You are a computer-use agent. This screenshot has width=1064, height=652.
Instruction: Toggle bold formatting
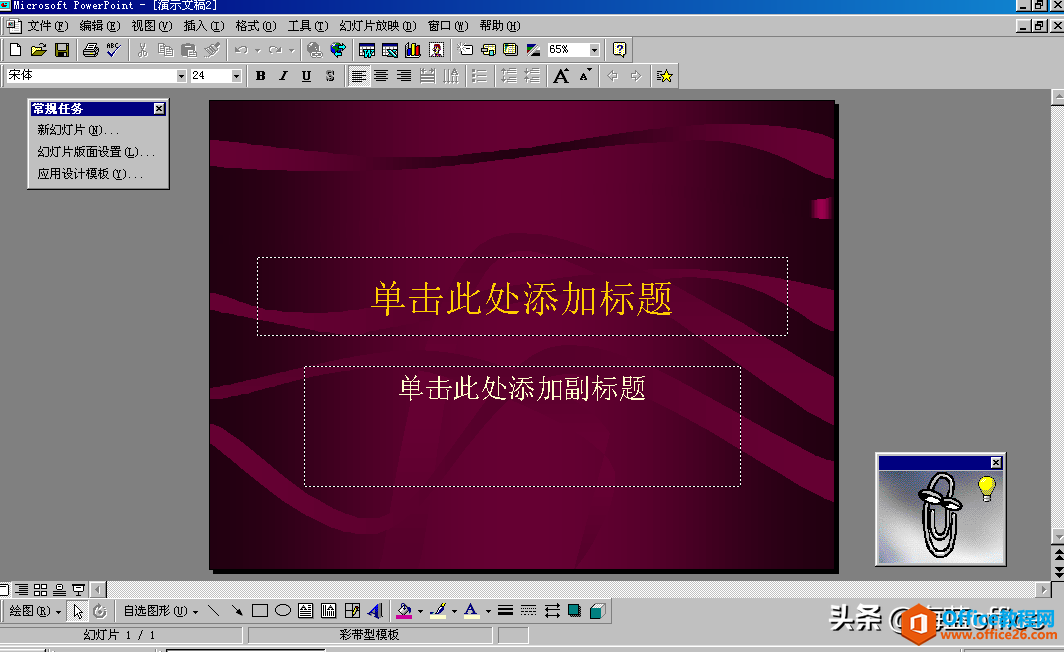point(262,75)
